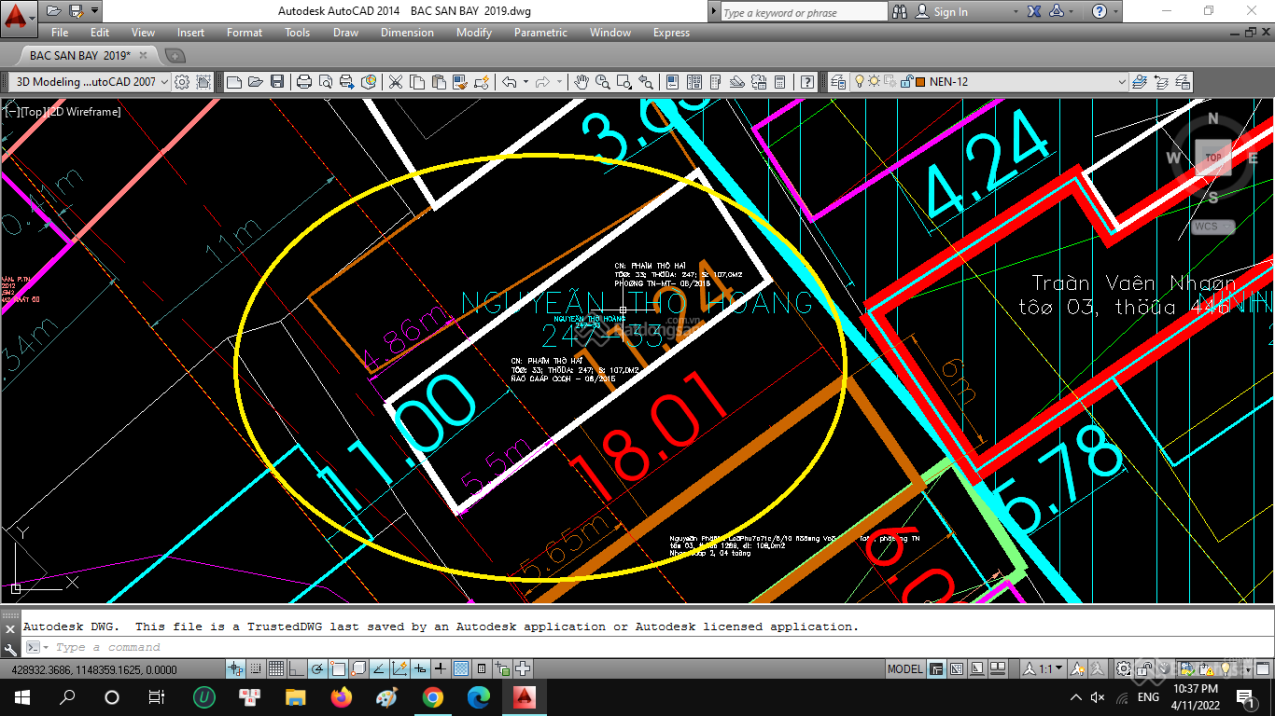Click the command line input field
Viewport: 1275px width, 716px height.
(x=400, y=647)
